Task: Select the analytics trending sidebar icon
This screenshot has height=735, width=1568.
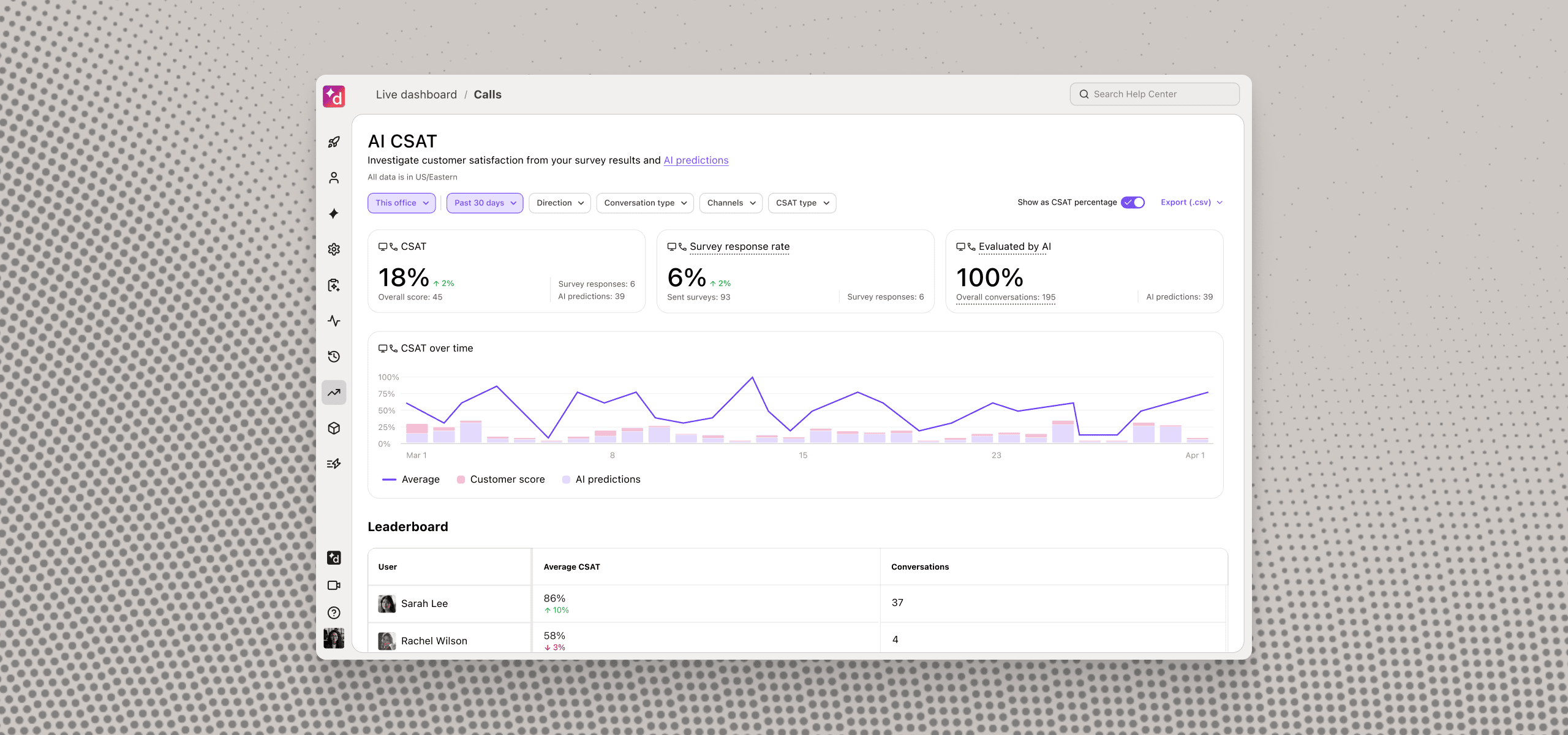Action: (x=334, y=393)
